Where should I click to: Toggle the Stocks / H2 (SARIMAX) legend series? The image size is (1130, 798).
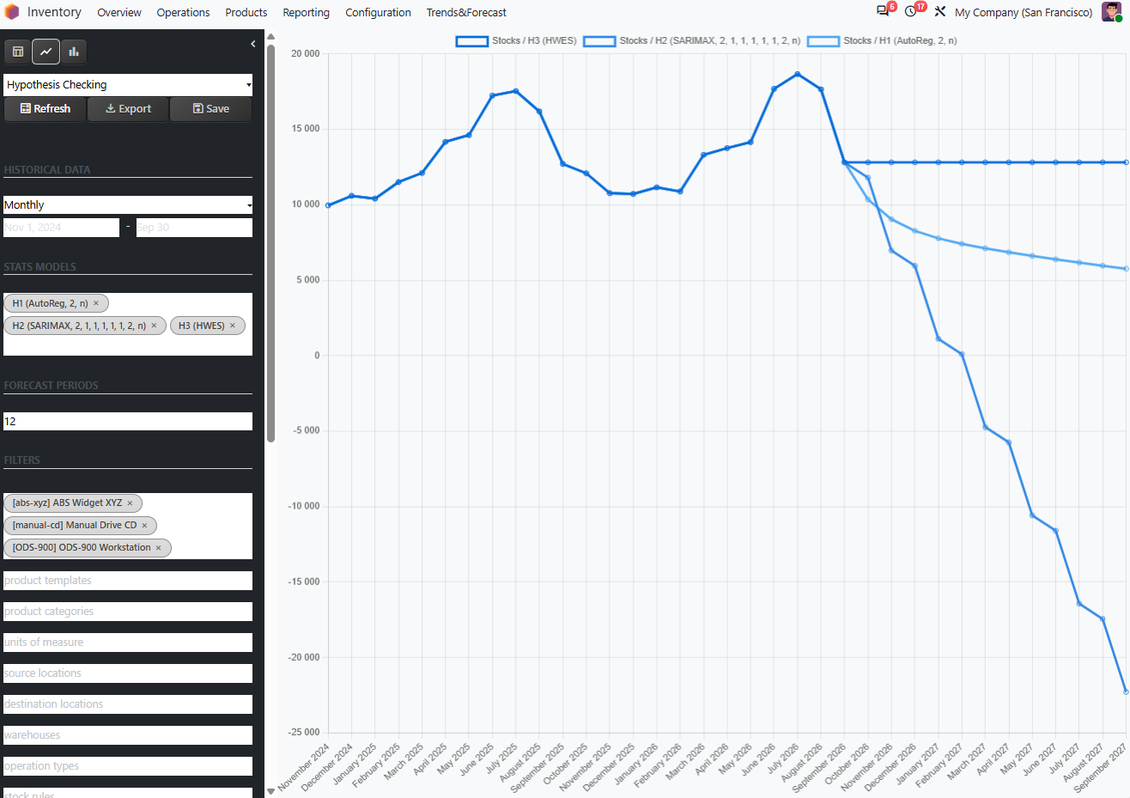tap(692, 41)
